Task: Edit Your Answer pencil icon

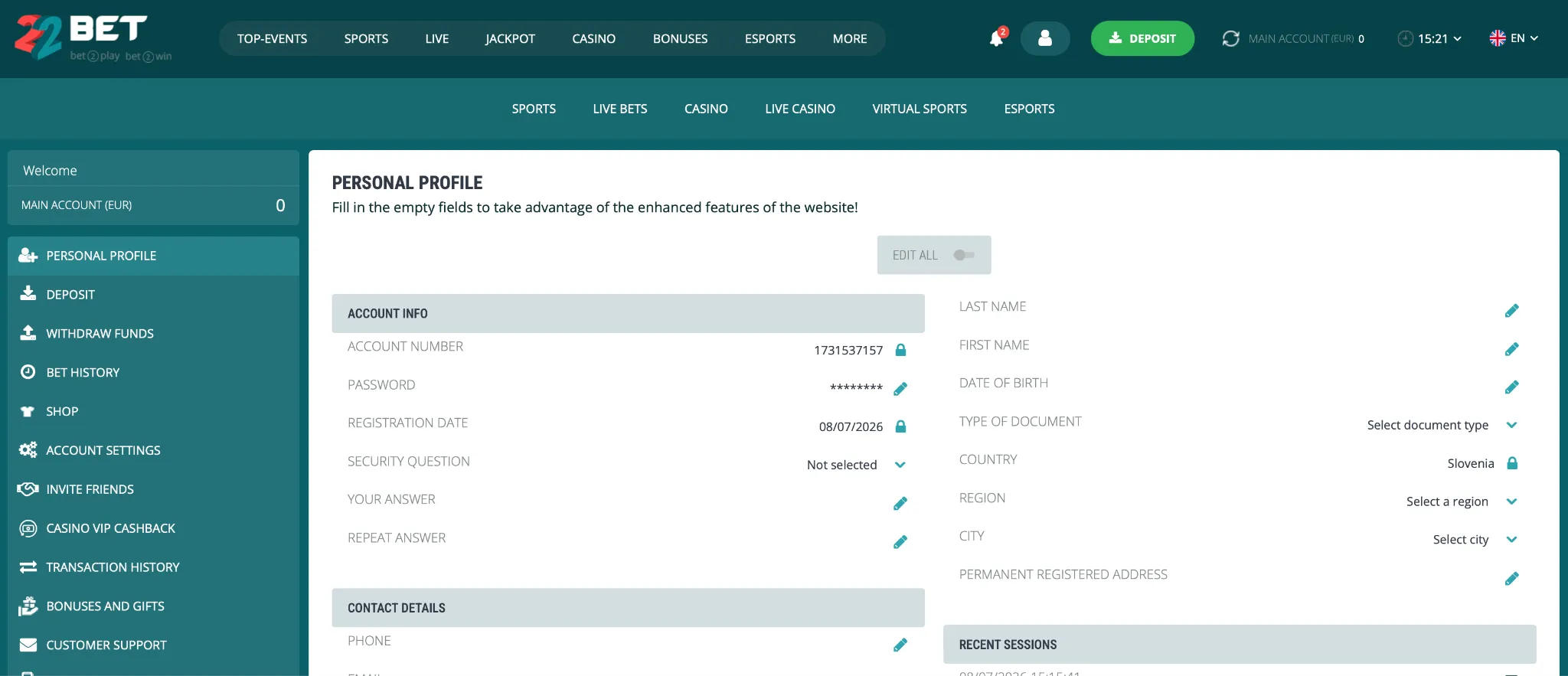Action: pyautogui.click(x=900, y=504)
